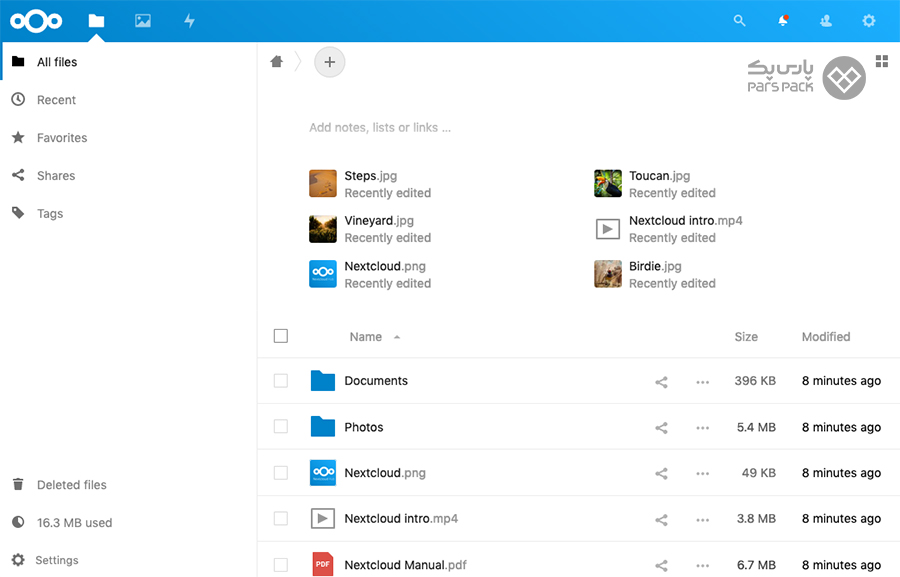Switch to grid view using the toggle icon
900x577 pixels.
point(881,62)
